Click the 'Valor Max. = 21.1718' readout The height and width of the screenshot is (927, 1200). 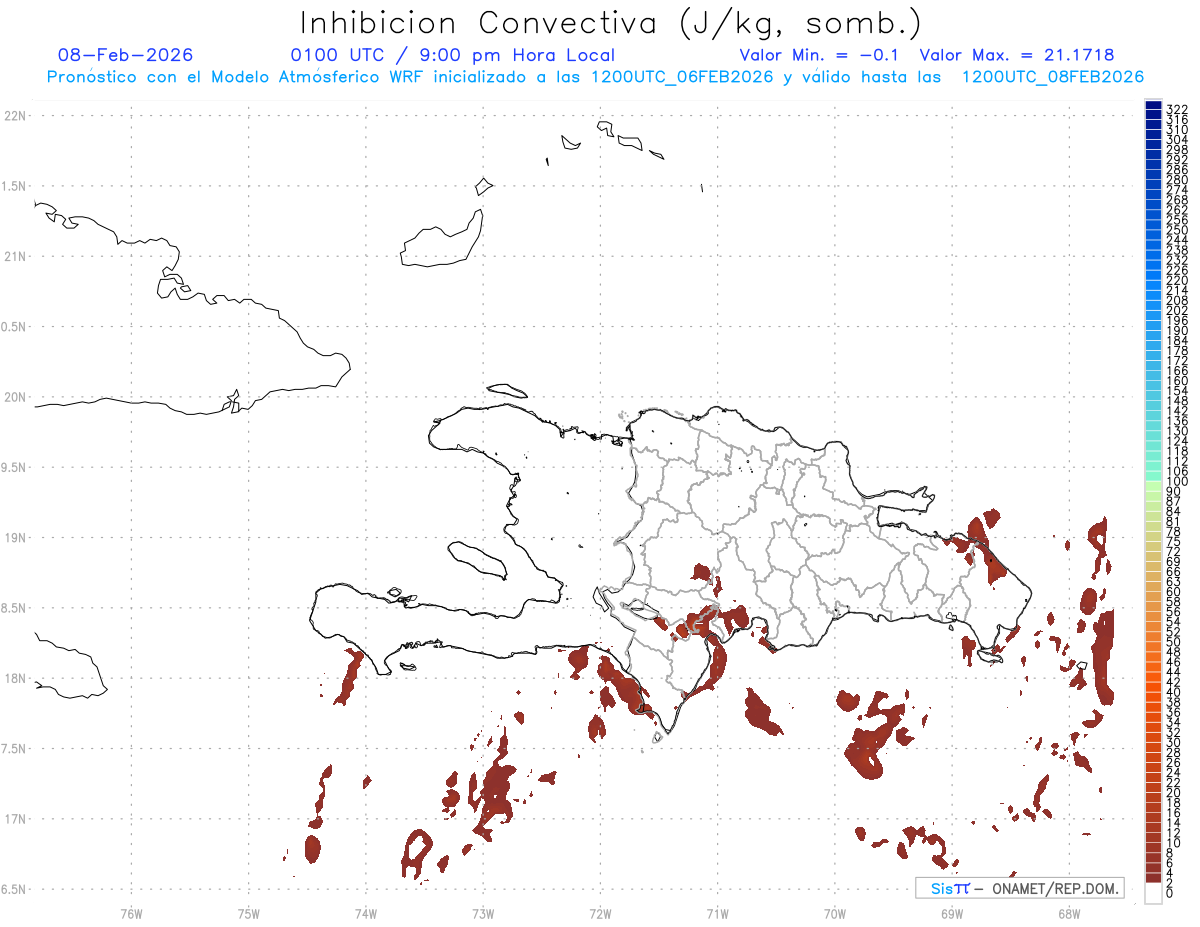click(x=1017, y=55)
